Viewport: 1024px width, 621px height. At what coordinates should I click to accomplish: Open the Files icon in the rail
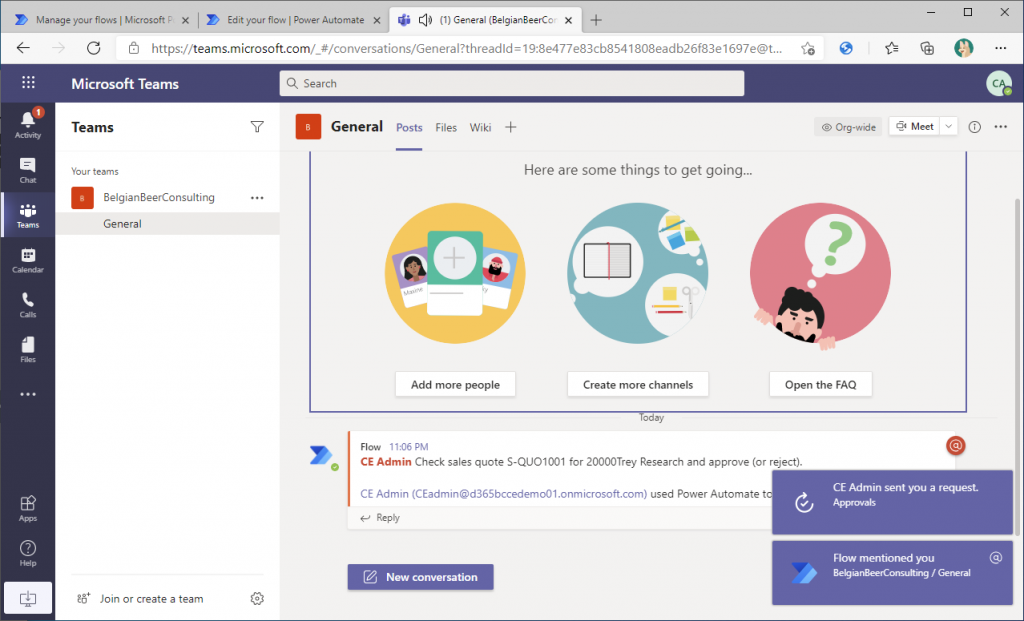[27, 349]
